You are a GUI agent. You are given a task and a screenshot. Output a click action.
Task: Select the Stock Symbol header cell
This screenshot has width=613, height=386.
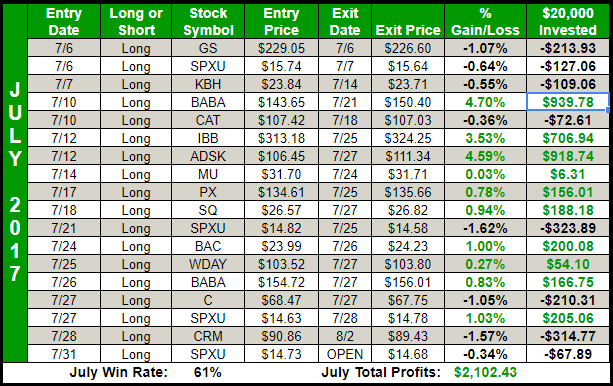tap(208, 22)
